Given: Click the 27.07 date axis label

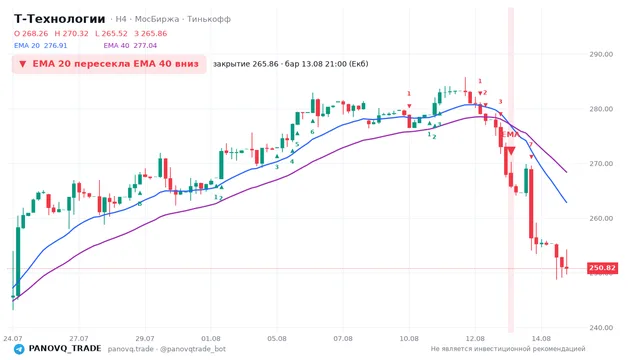Looking at the screenshot, I should coord(78,338).
